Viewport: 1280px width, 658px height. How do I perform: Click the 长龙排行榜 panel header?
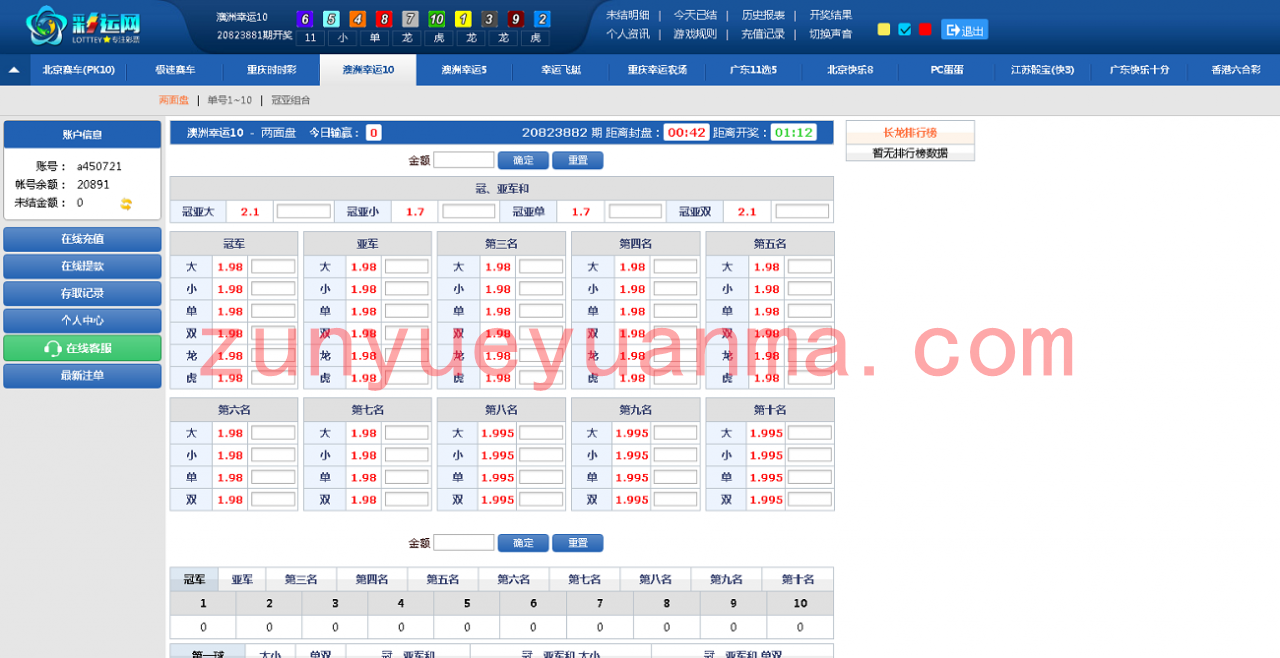click(x=910, y=133)
